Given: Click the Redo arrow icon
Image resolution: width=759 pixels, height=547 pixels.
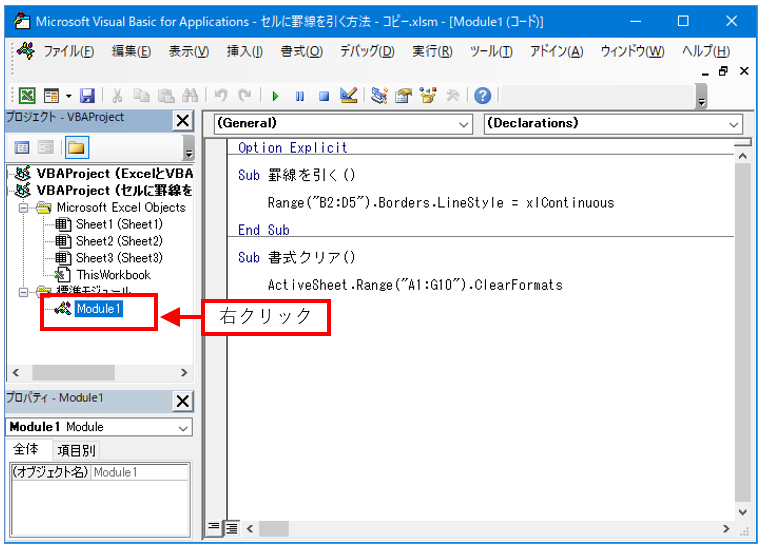Looking at the screenshot, I should [x=245, y=95].
